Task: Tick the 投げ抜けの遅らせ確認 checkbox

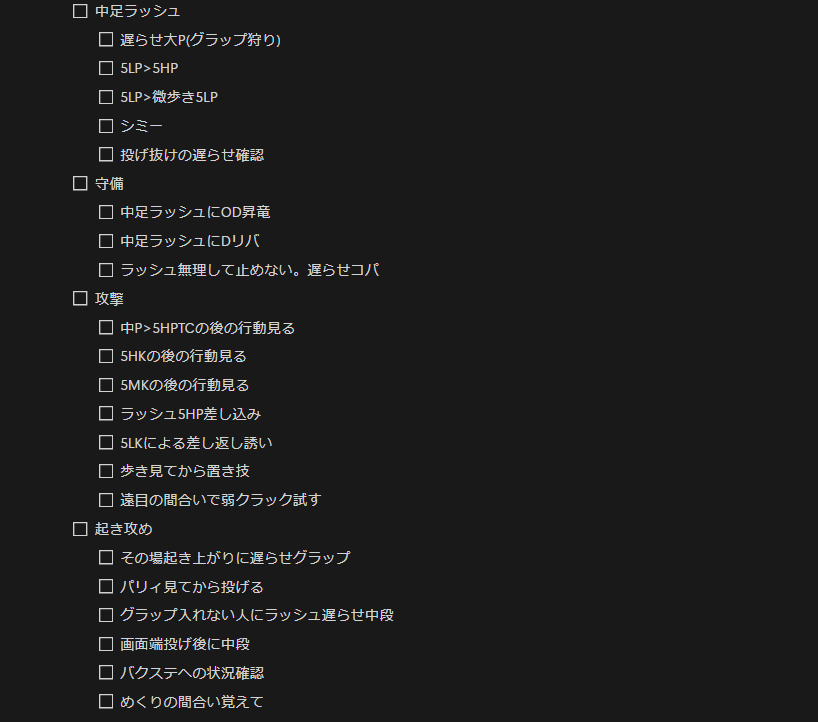Action: 106,154
